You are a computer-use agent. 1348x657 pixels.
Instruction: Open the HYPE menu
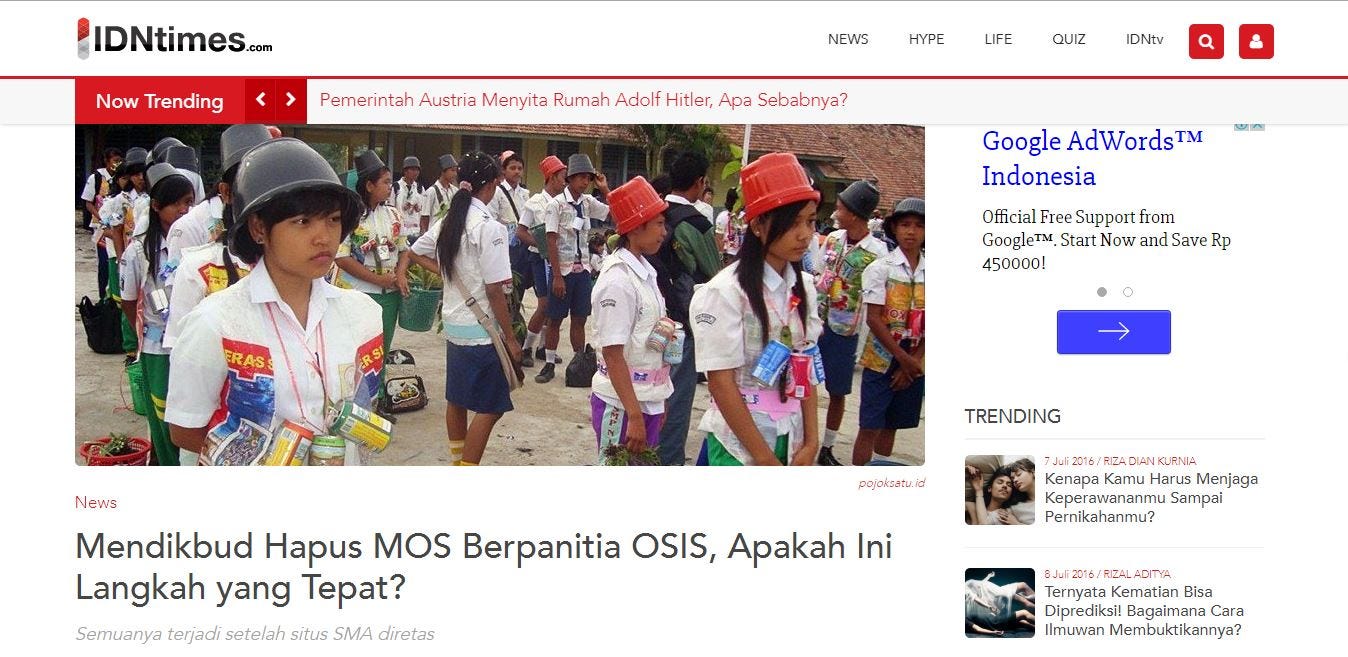tap(926, 40)
